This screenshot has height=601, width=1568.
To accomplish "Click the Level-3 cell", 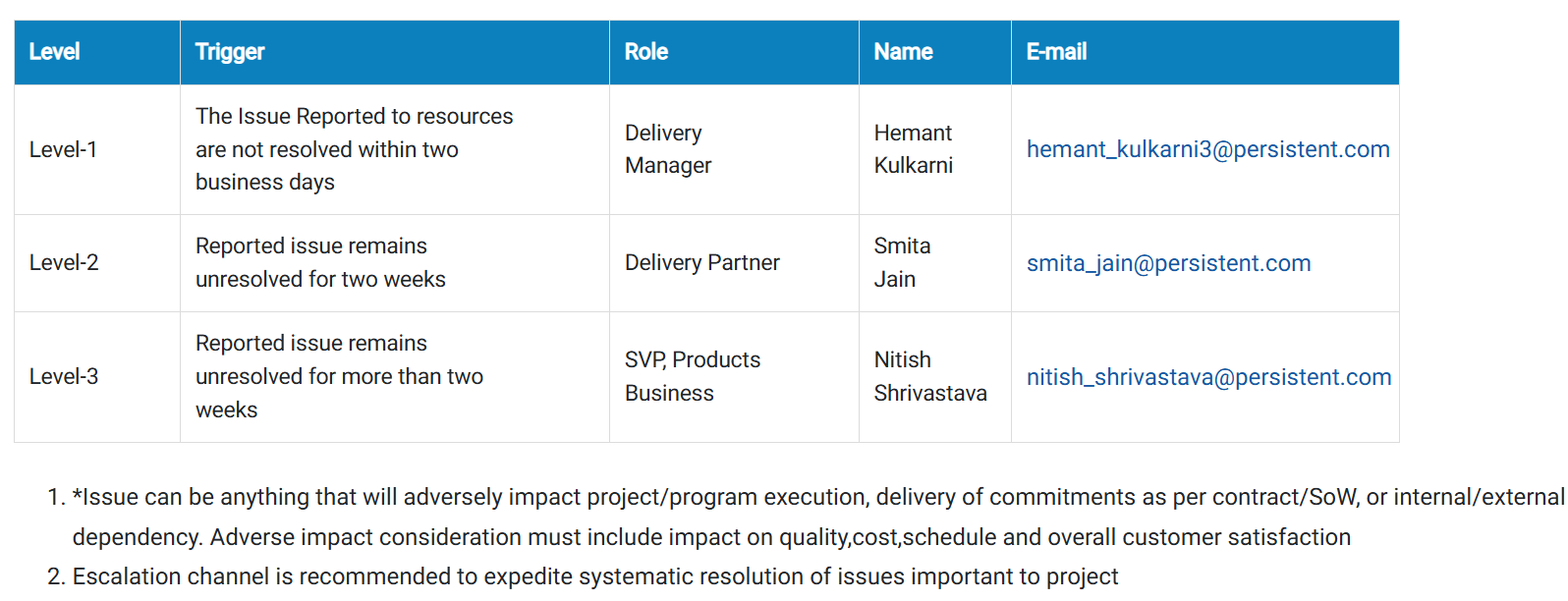I will point(97,377).
